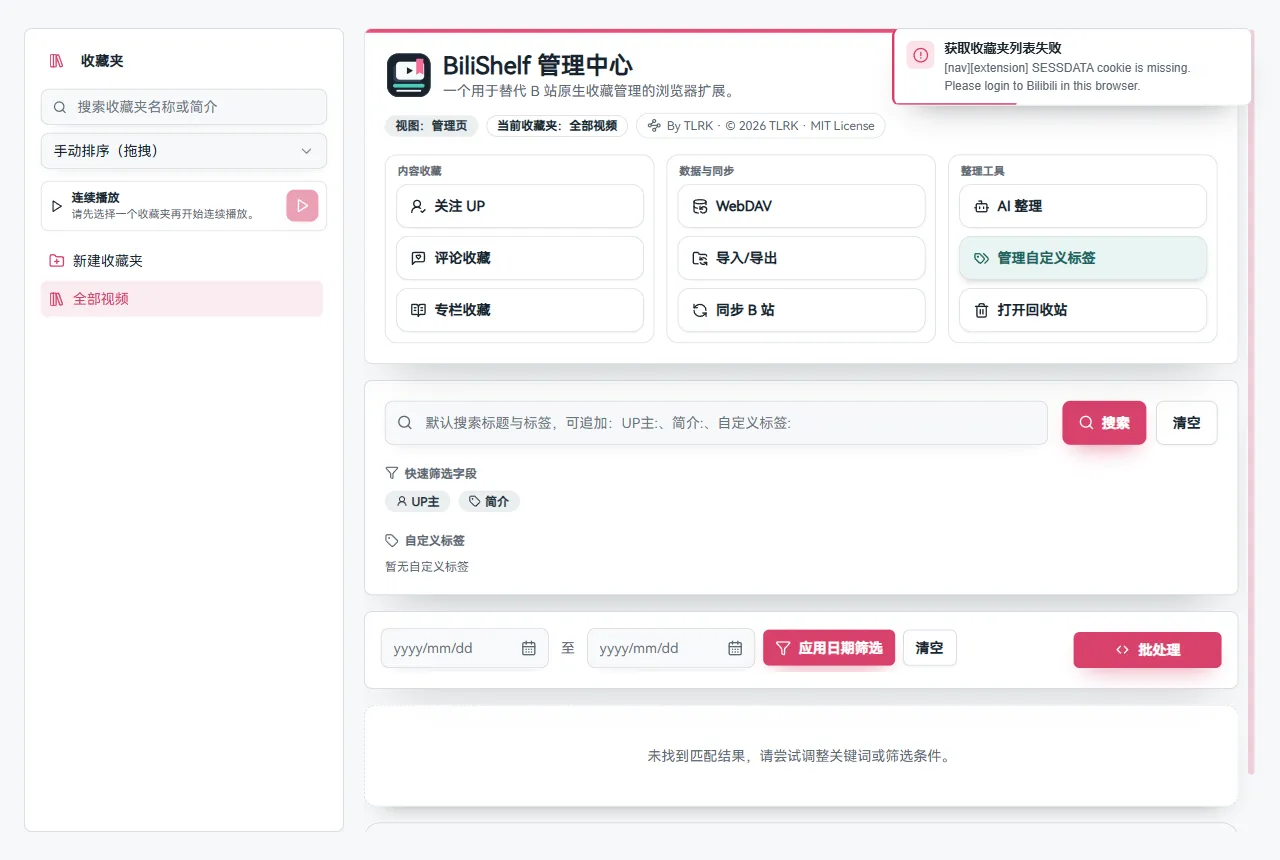This screenshot has height=860, width=1280.
Task: Click the 批处理 batch button
Action: 1148,650
